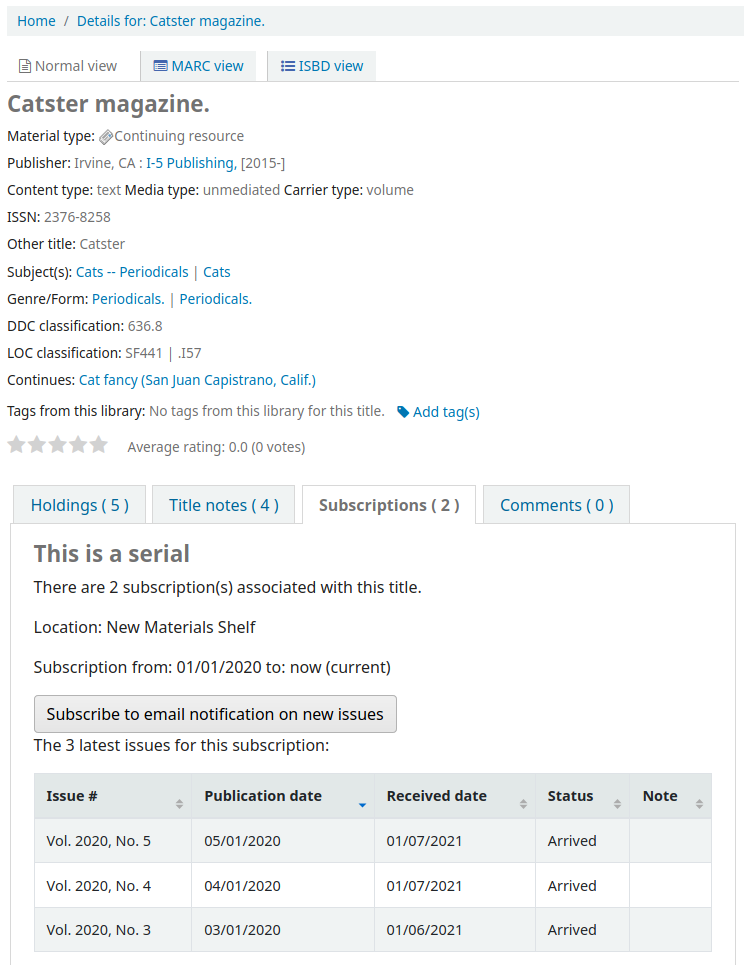
Task: Switch to the Comments tab
Action: (556, 505)
